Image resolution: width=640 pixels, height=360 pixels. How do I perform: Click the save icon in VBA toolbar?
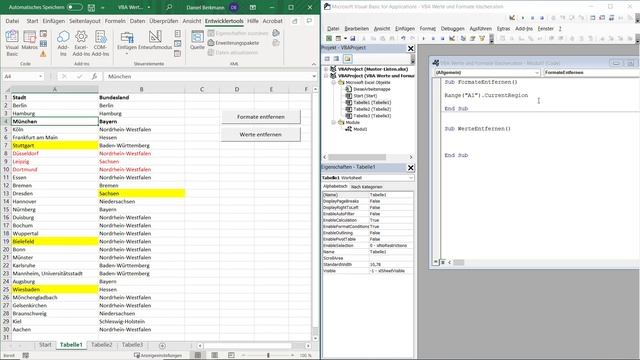[x=352, y=38]
